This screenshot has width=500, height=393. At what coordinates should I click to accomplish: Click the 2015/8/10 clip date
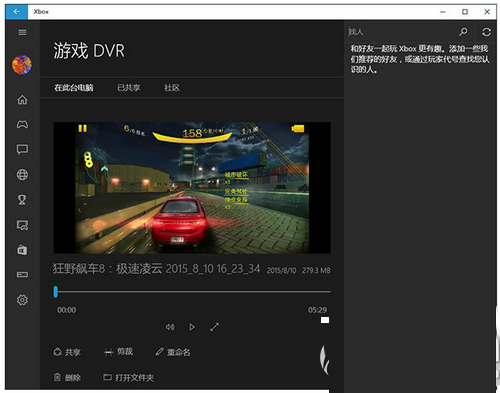pyautogui.click(x=281, y=270)
